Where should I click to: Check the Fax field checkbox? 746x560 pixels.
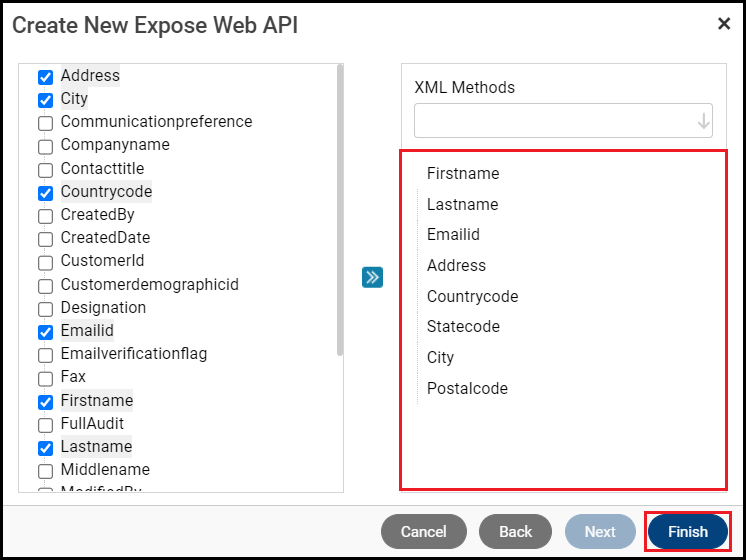click(x=45, y=378)
